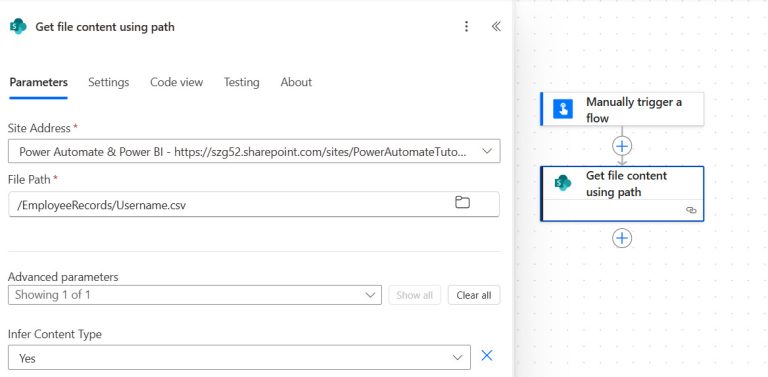768x377 pixels.
Task: Collapse the panel with the double chevron
Action: pos(496,26)
